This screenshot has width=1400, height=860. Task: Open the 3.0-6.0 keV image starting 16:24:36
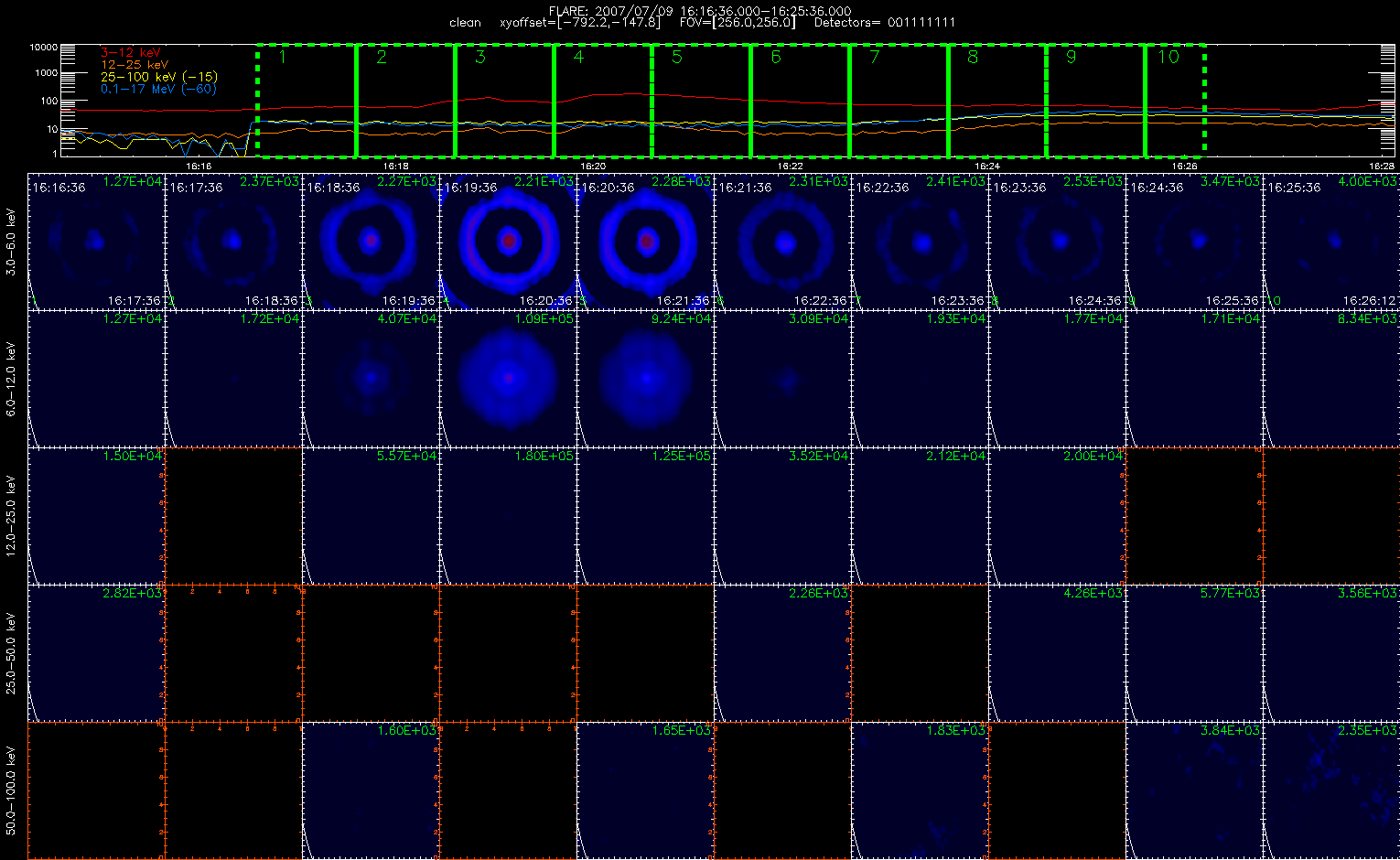pyautogui.click(x=1194, y=241)
